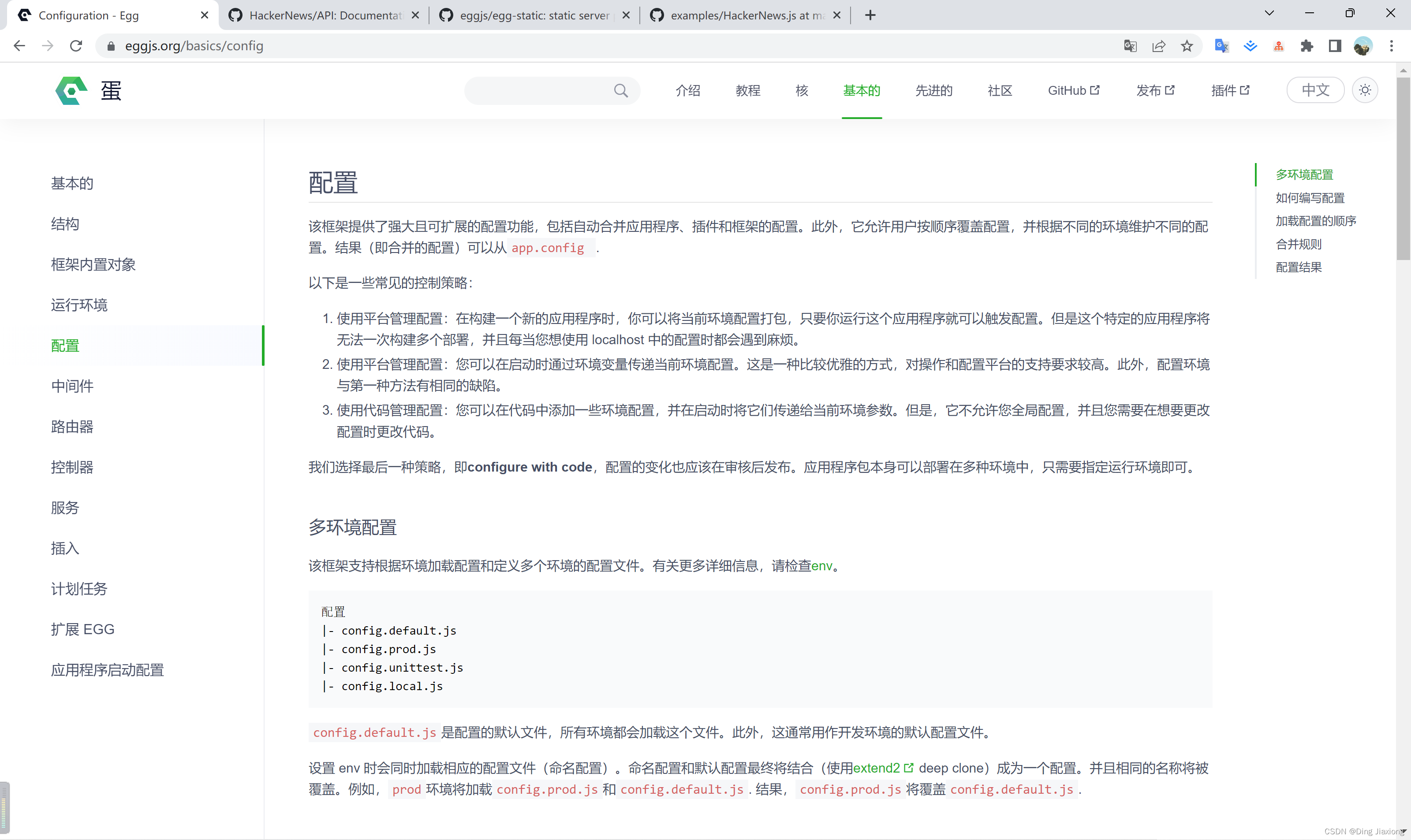Select the 基本的 nav menu item
The image size is (1411, 840).
click(862, 90)
